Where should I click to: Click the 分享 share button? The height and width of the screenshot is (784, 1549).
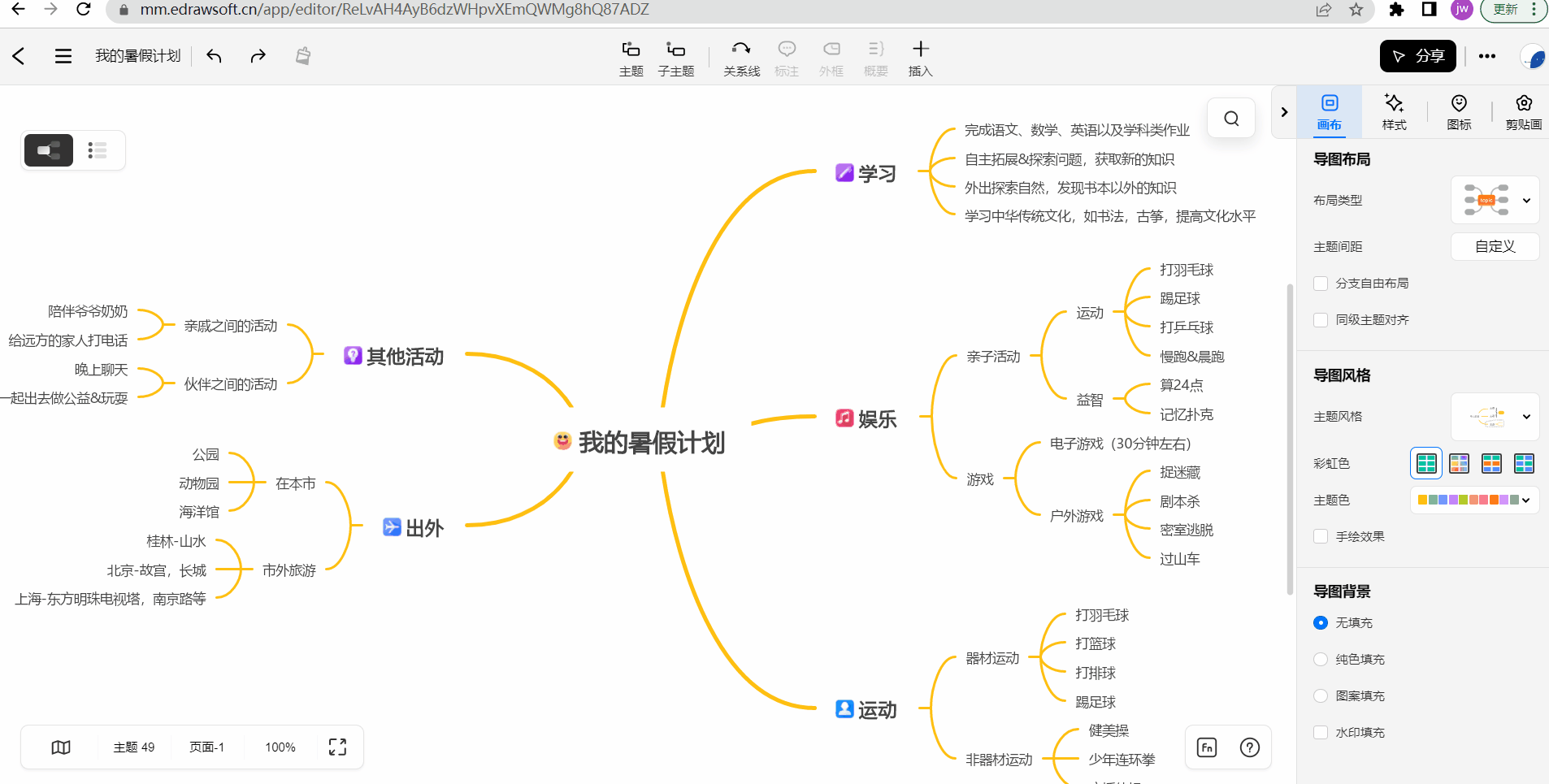[1417, 56]
